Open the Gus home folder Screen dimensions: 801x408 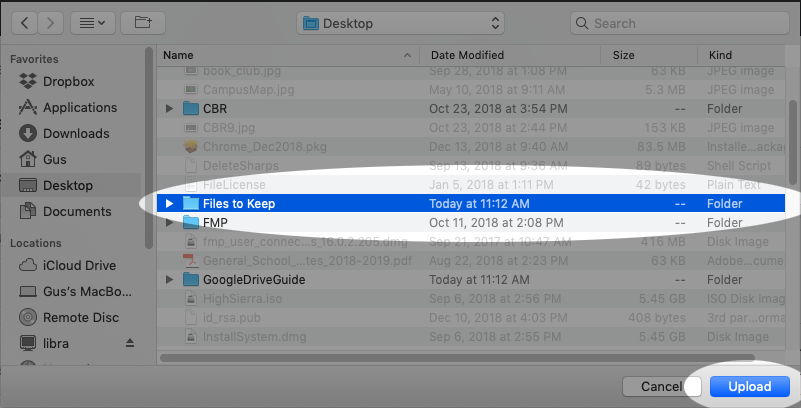click(x=54, y=160)
